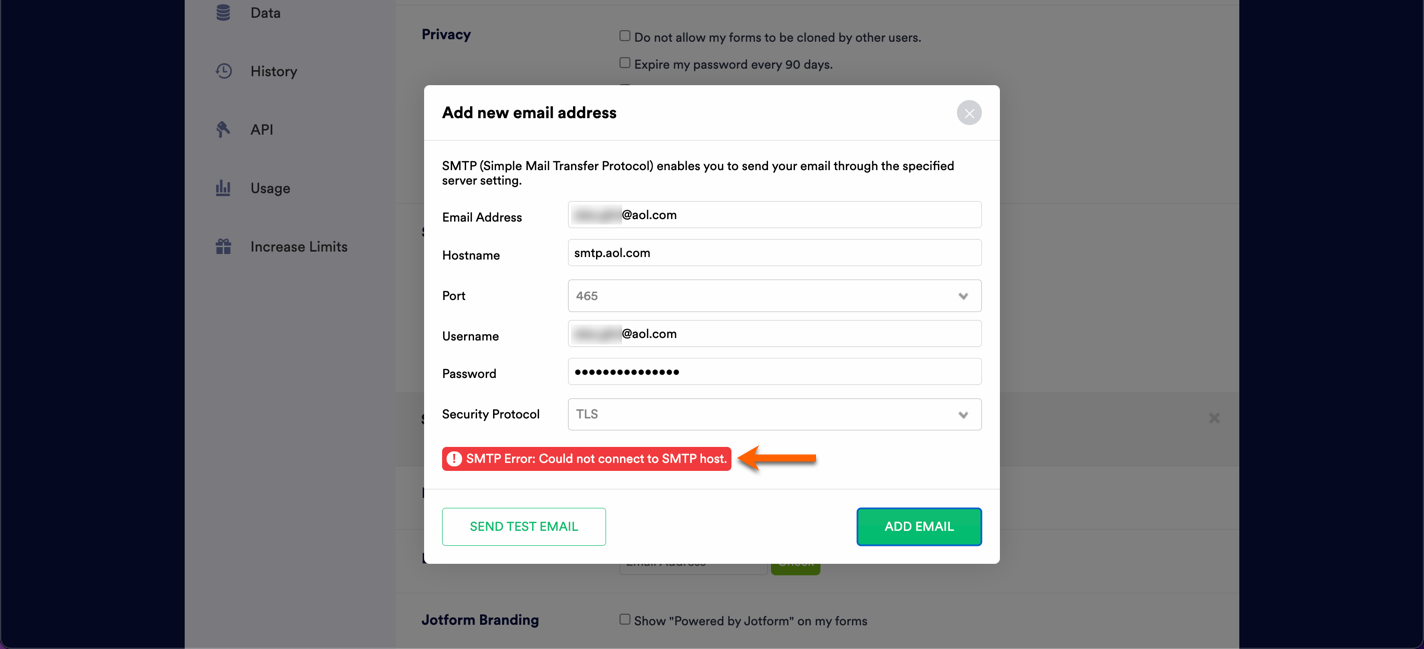Click the Send Test Email button
Screen dimensions: 1424x649
click(x=524, y=527)
